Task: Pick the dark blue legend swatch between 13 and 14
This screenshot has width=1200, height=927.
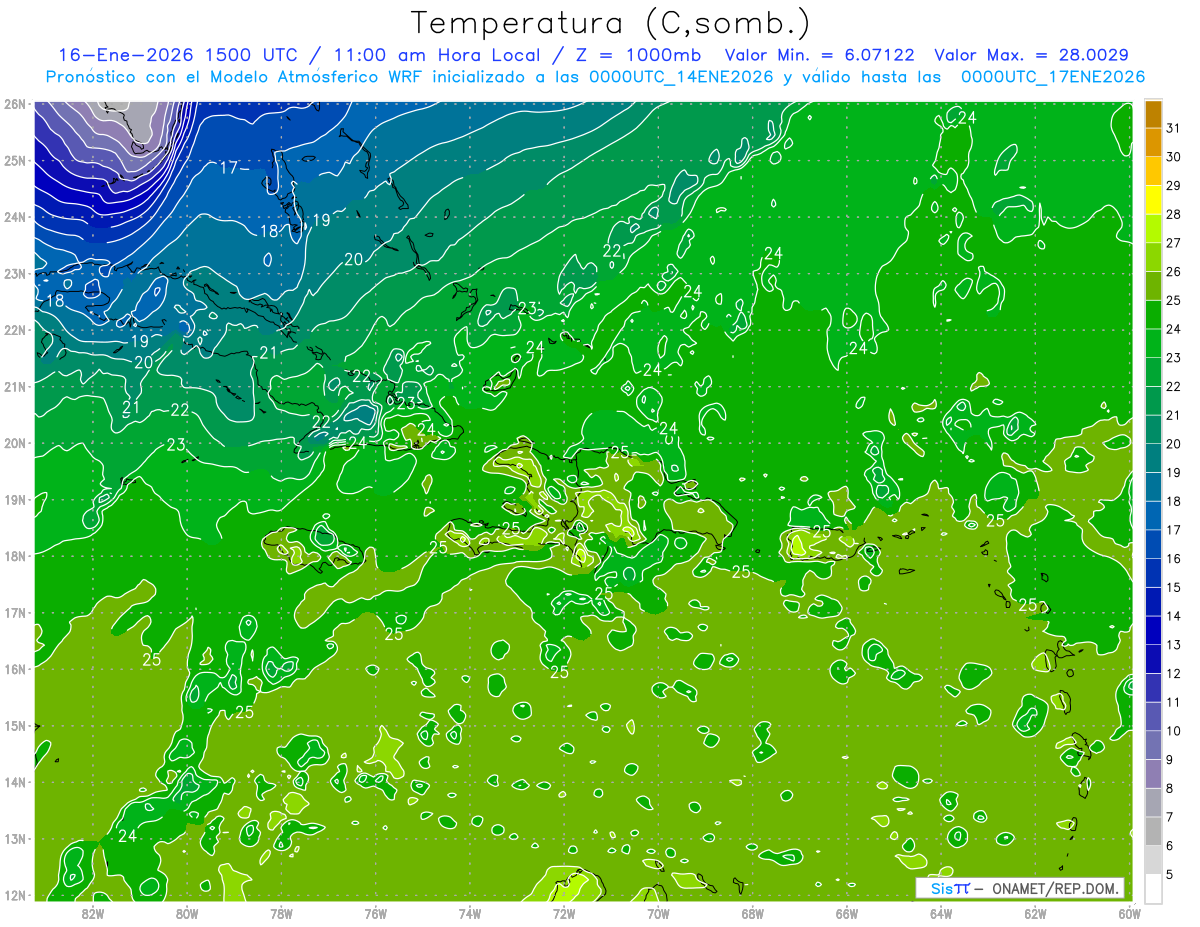Action: coord(1153,631)
